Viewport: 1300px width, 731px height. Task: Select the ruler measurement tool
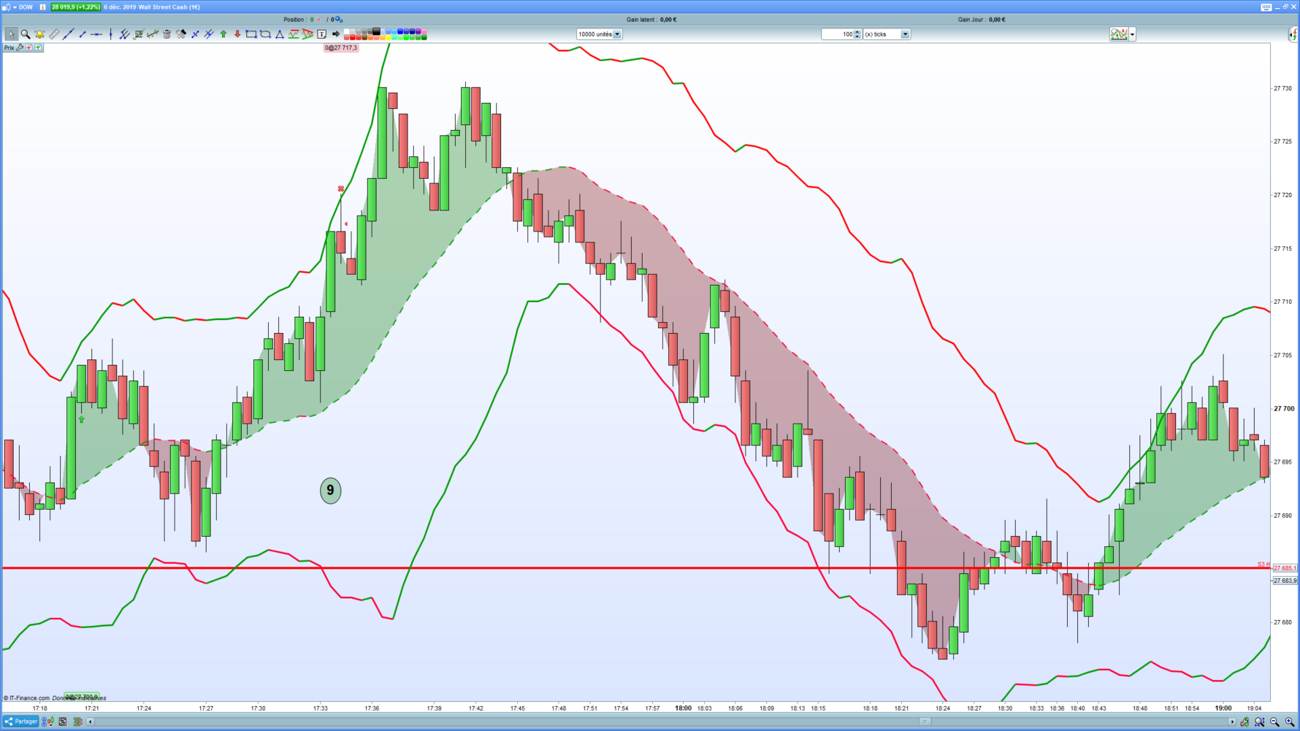54,34
